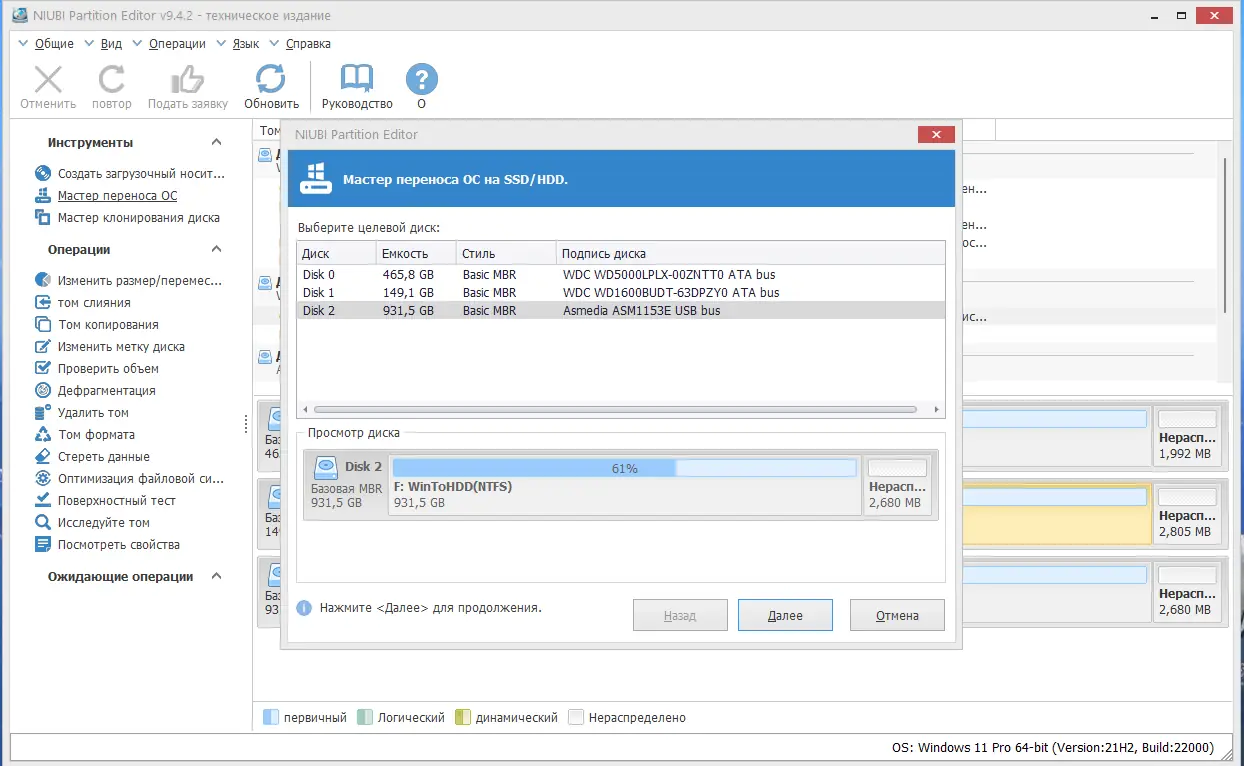The height and width of the screenshot is (766, 1244).
Task: Click the повтор (redo) toolbar icon
Action: (111, 79)
